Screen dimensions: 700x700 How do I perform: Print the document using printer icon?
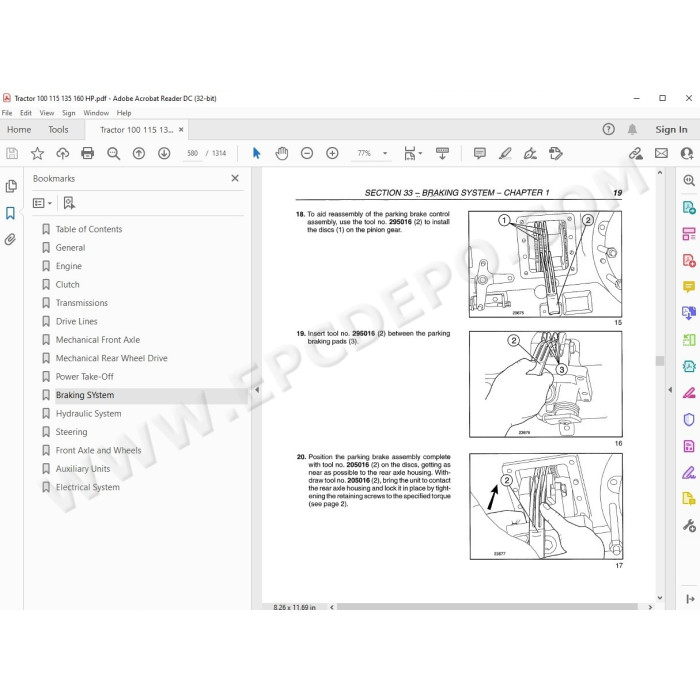click(x=88, y=154)
